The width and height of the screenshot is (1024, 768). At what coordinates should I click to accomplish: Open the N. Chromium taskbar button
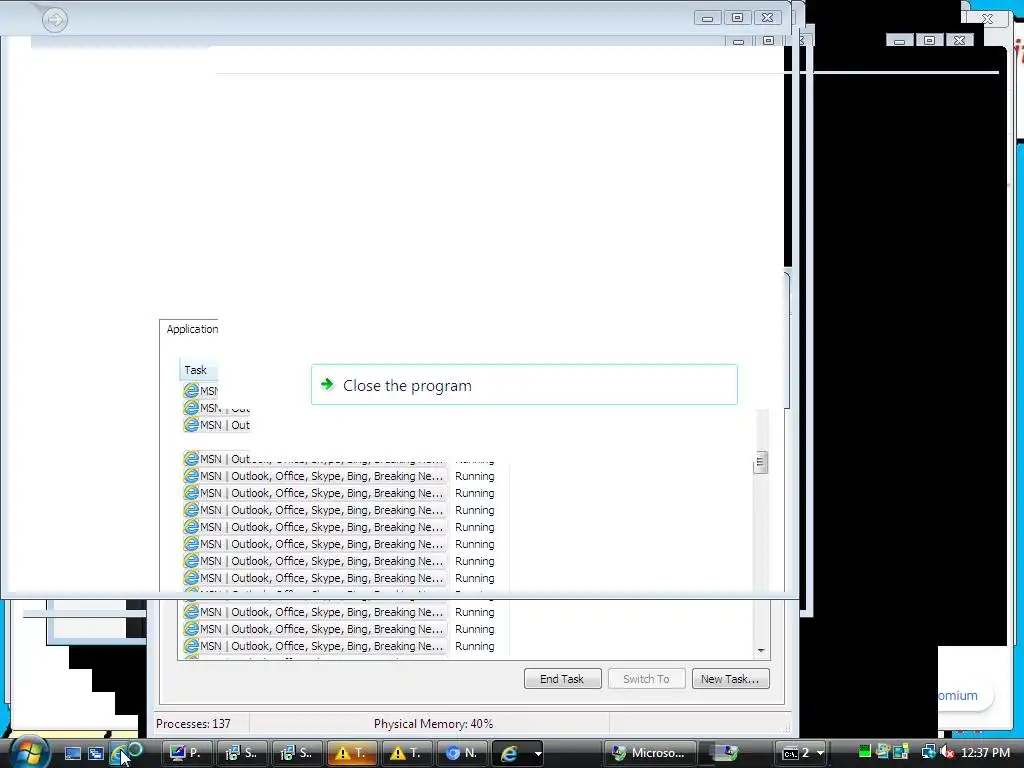pyautogui.click(x=462, y=753)
